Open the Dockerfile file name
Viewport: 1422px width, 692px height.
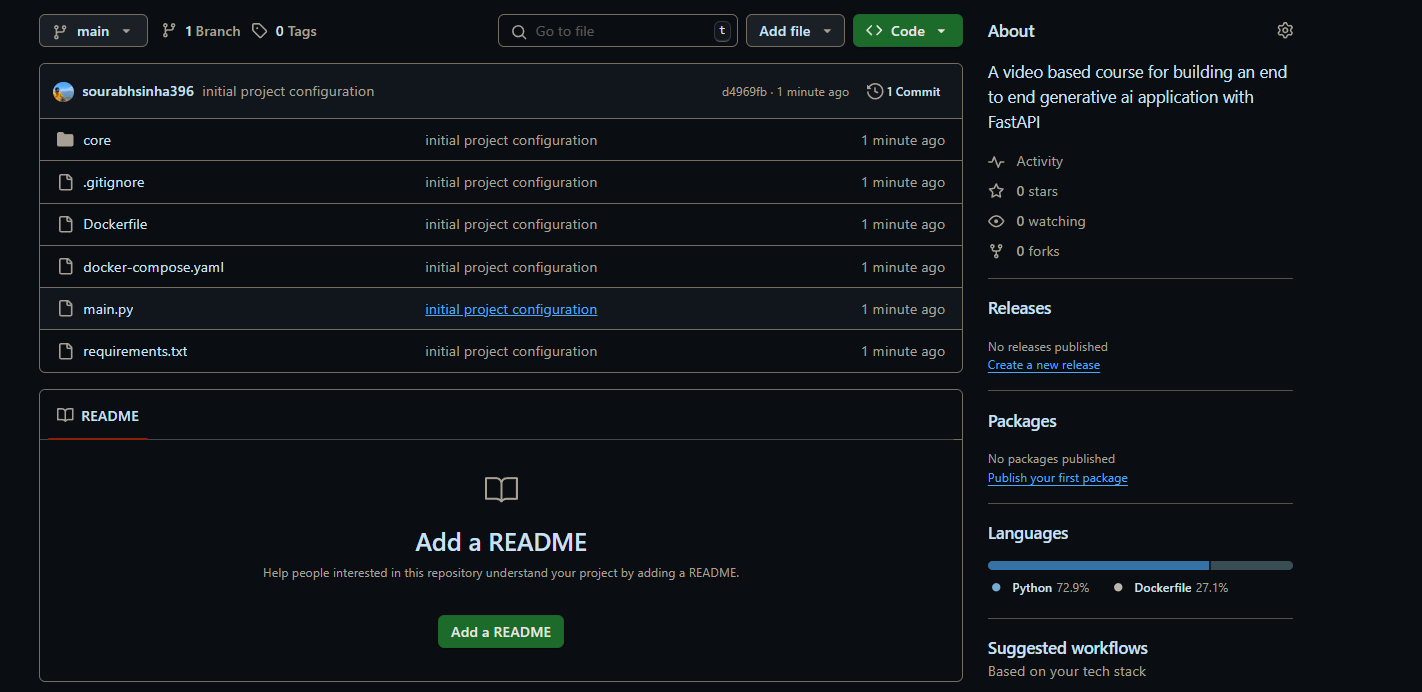[x=115, y=224]
